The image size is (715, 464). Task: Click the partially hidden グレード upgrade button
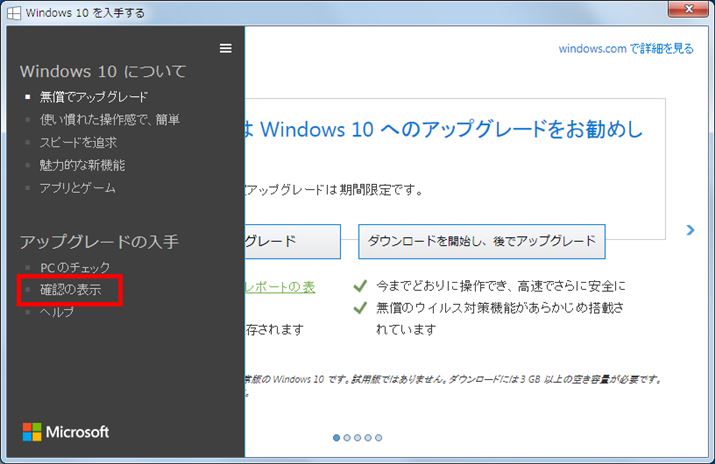(x=293, y=241)
